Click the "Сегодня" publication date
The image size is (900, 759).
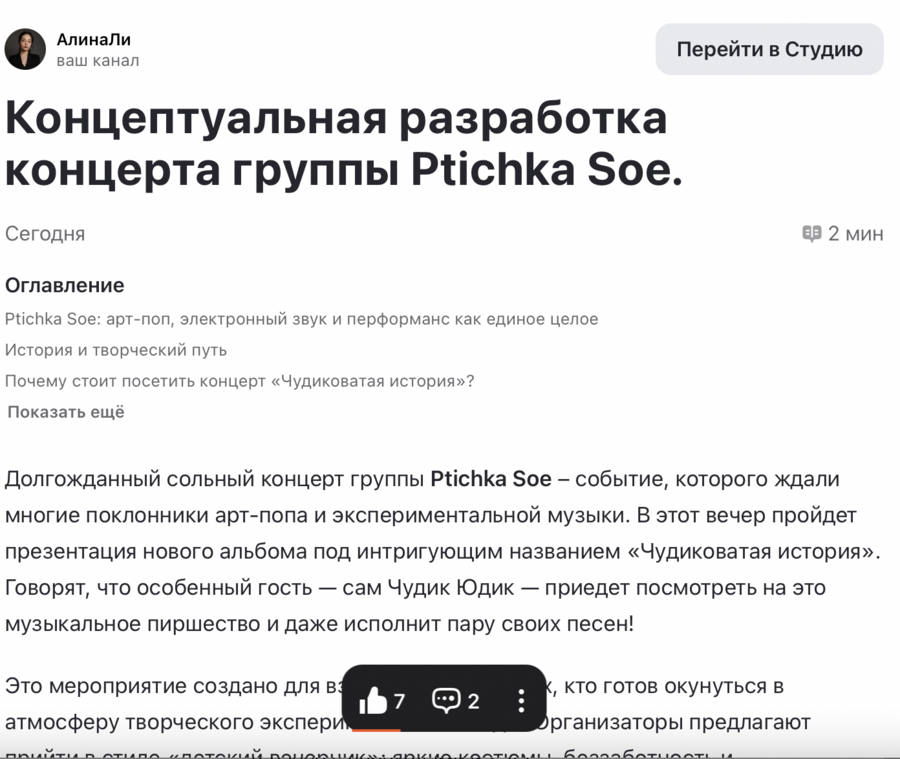pos(45,234)
